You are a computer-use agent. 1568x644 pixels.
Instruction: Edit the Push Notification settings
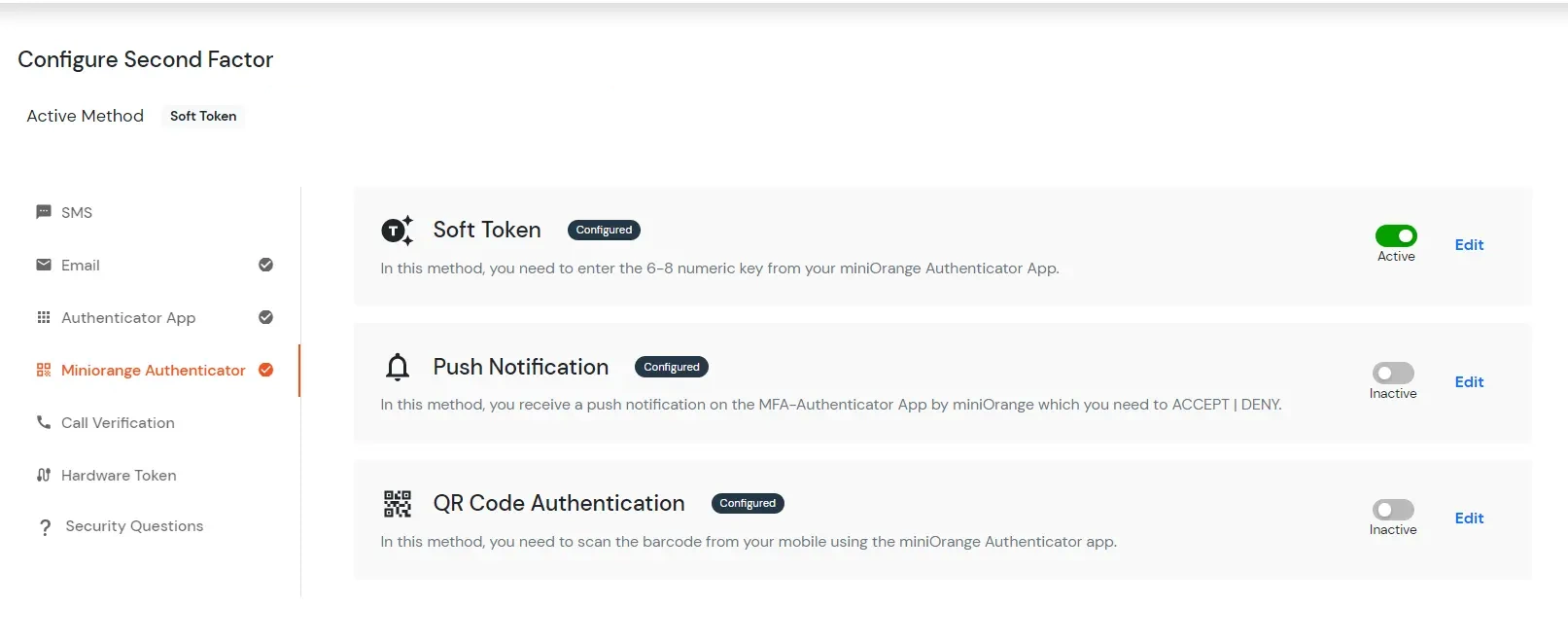1469,381
